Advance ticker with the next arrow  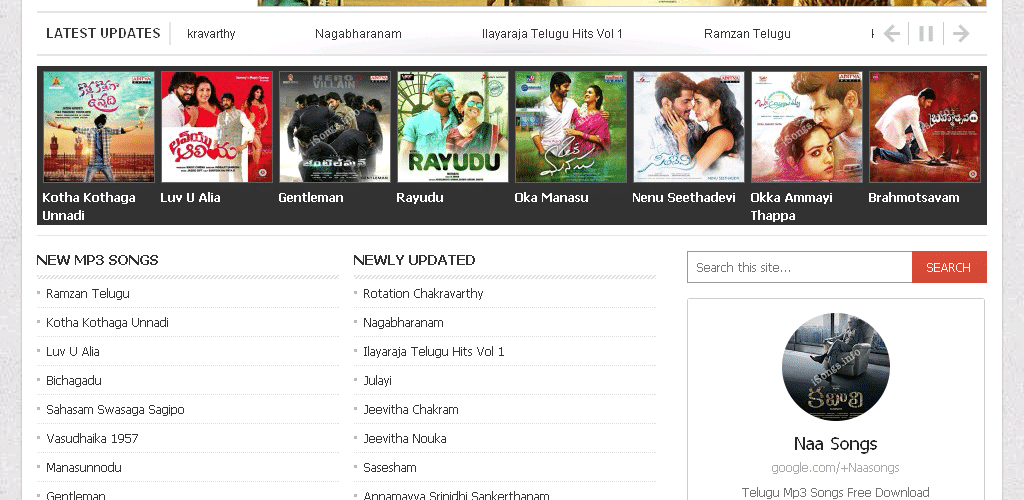point(961,33)
